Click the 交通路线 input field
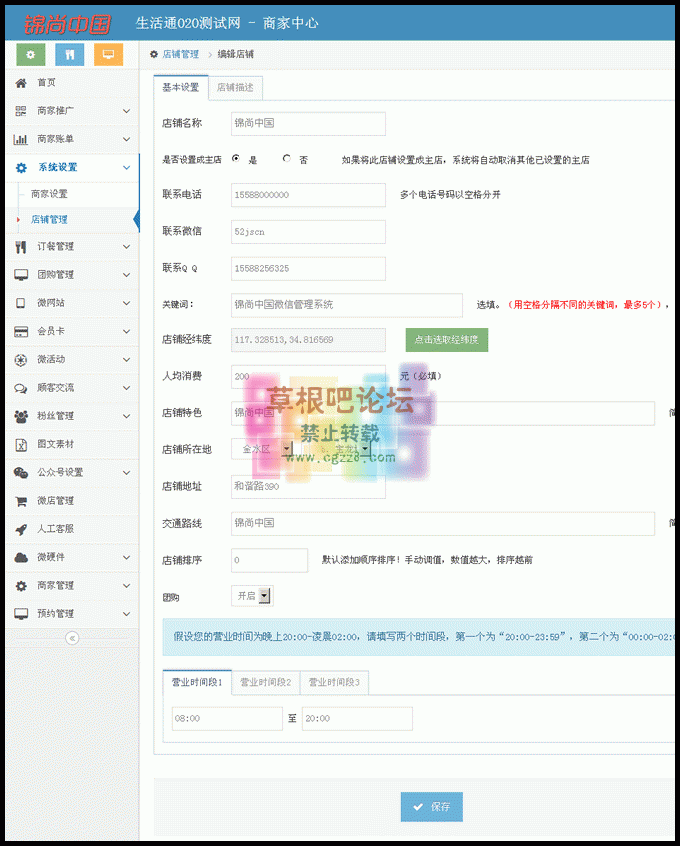The width and height of the screenshot is (680, 846). 443,523
